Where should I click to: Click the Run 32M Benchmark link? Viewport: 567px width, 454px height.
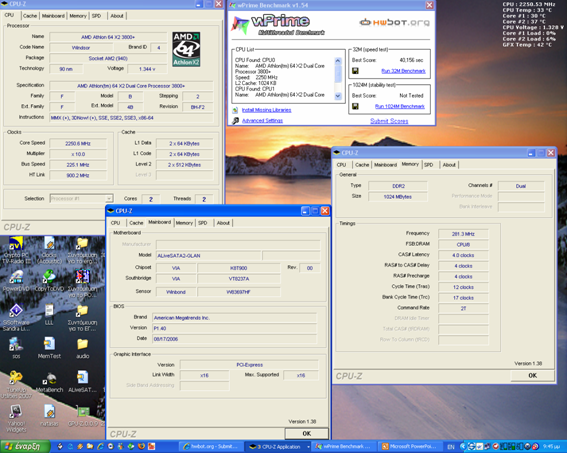(x=403, y=71)
